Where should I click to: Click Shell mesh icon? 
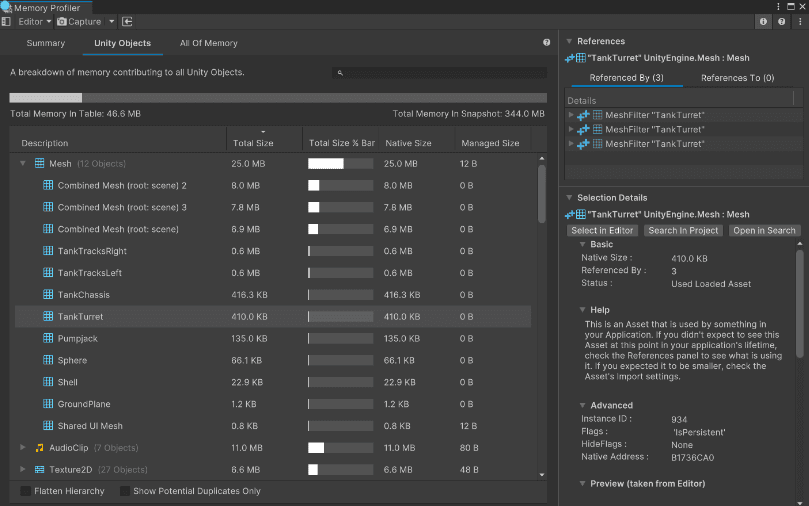click(x=48, y=382)
